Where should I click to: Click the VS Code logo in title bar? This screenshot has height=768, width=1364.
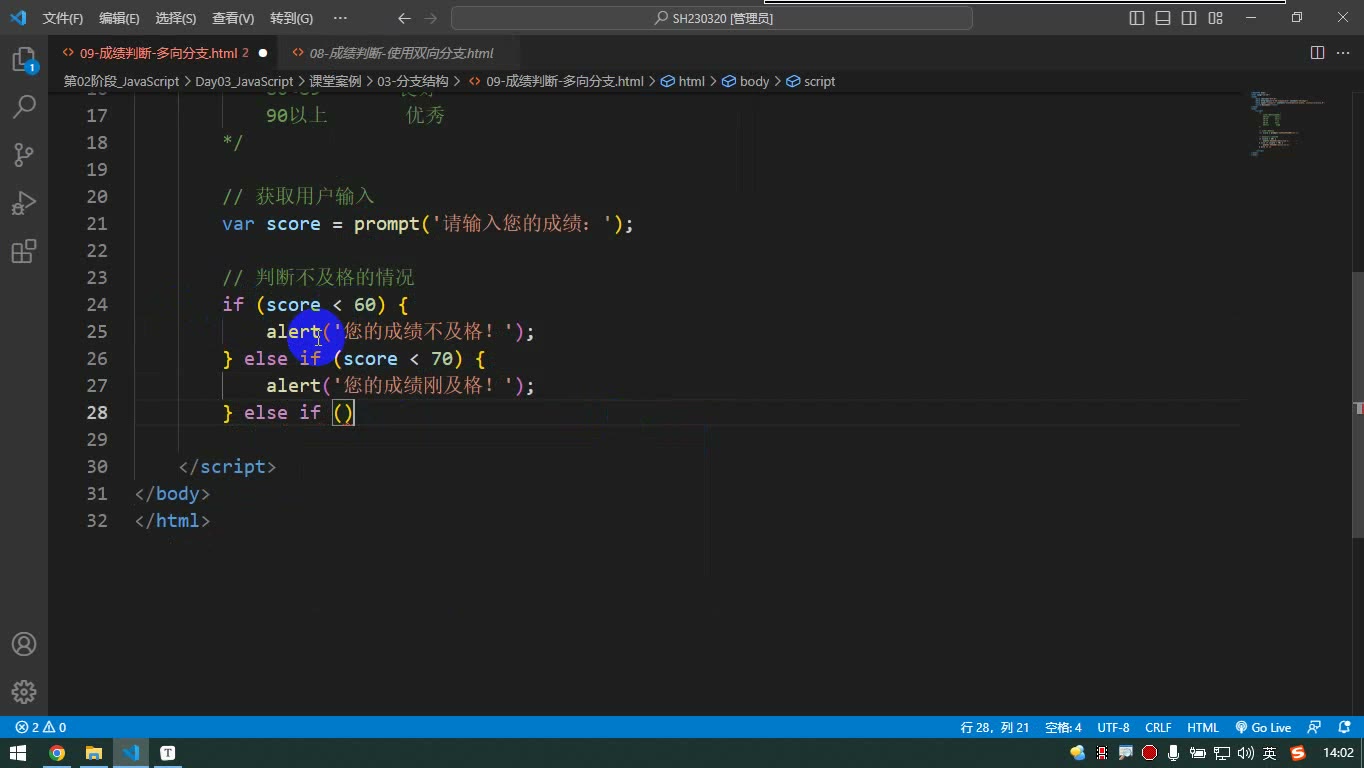pos(18,18)
